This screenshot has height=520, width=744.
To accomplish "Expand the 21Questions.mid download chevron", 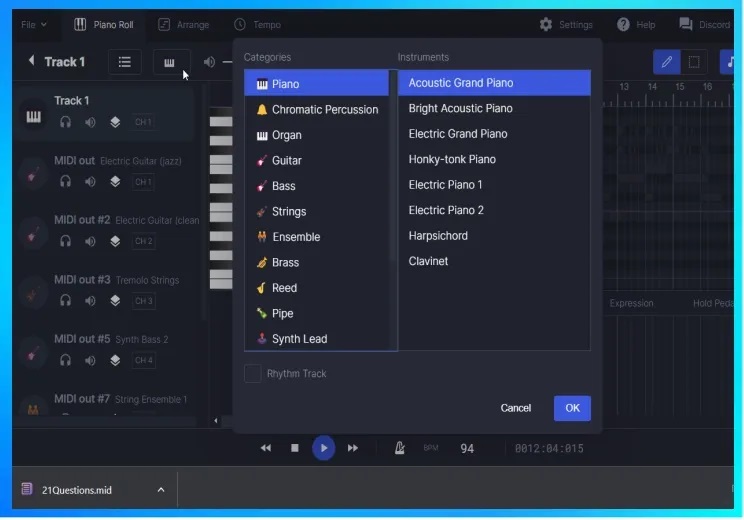I will click(x=161, y=490).
